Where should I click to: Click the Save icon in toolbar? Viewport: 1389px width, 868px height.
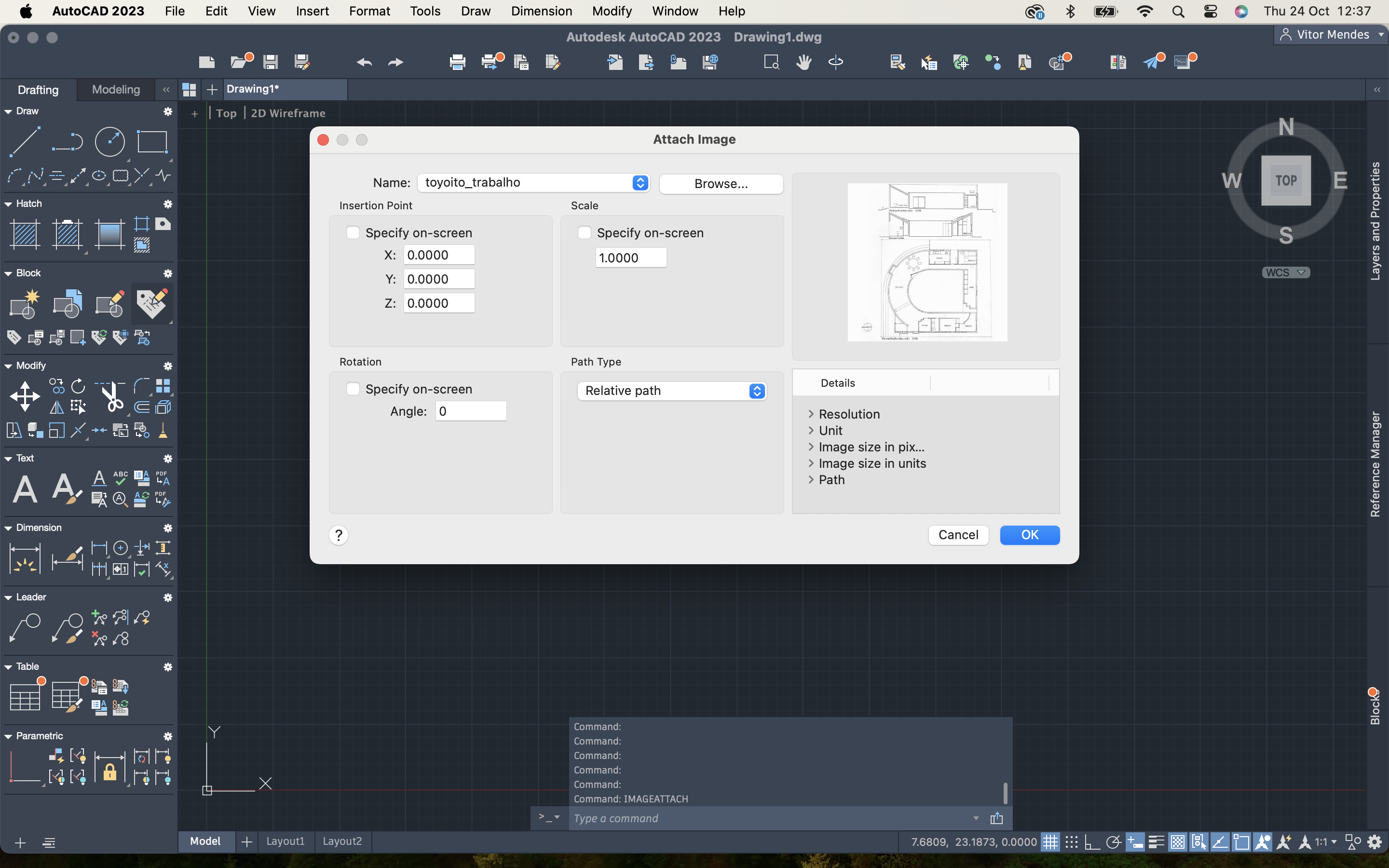[271, 62]
